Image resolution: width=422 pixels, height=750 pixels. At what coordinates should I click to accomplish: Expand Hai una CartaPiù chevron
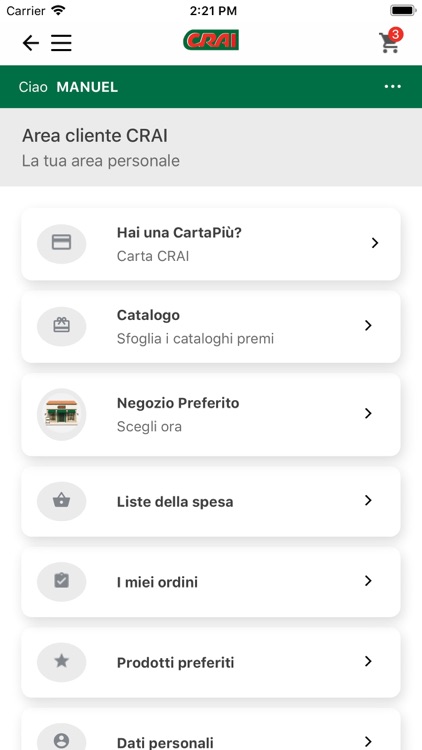pyautogui.click(x=375, y=243)
